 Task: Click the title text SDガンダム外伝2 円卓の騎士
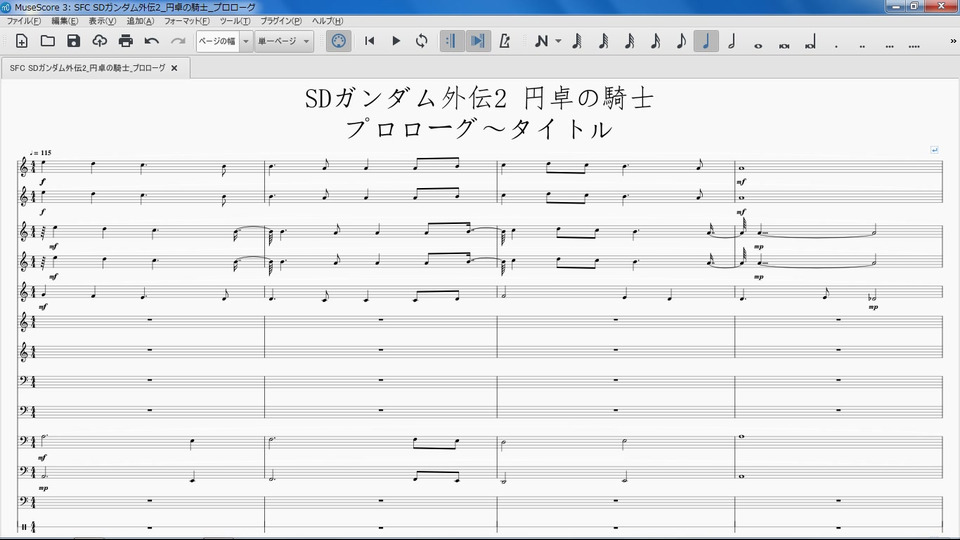479,98
